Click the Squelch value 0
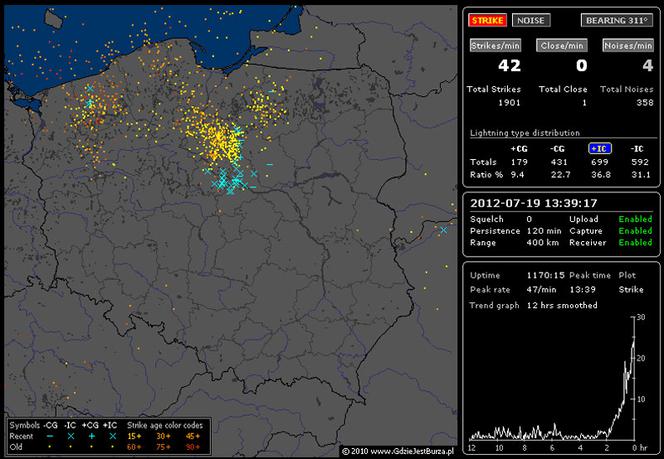The image size is (664, 459). click(x=529, y=219)
